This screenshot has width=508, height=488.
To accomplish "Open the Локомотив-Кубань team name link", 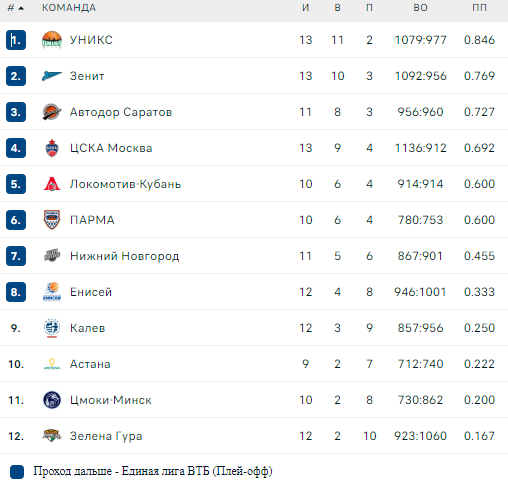I will click(x=125, y=184).
